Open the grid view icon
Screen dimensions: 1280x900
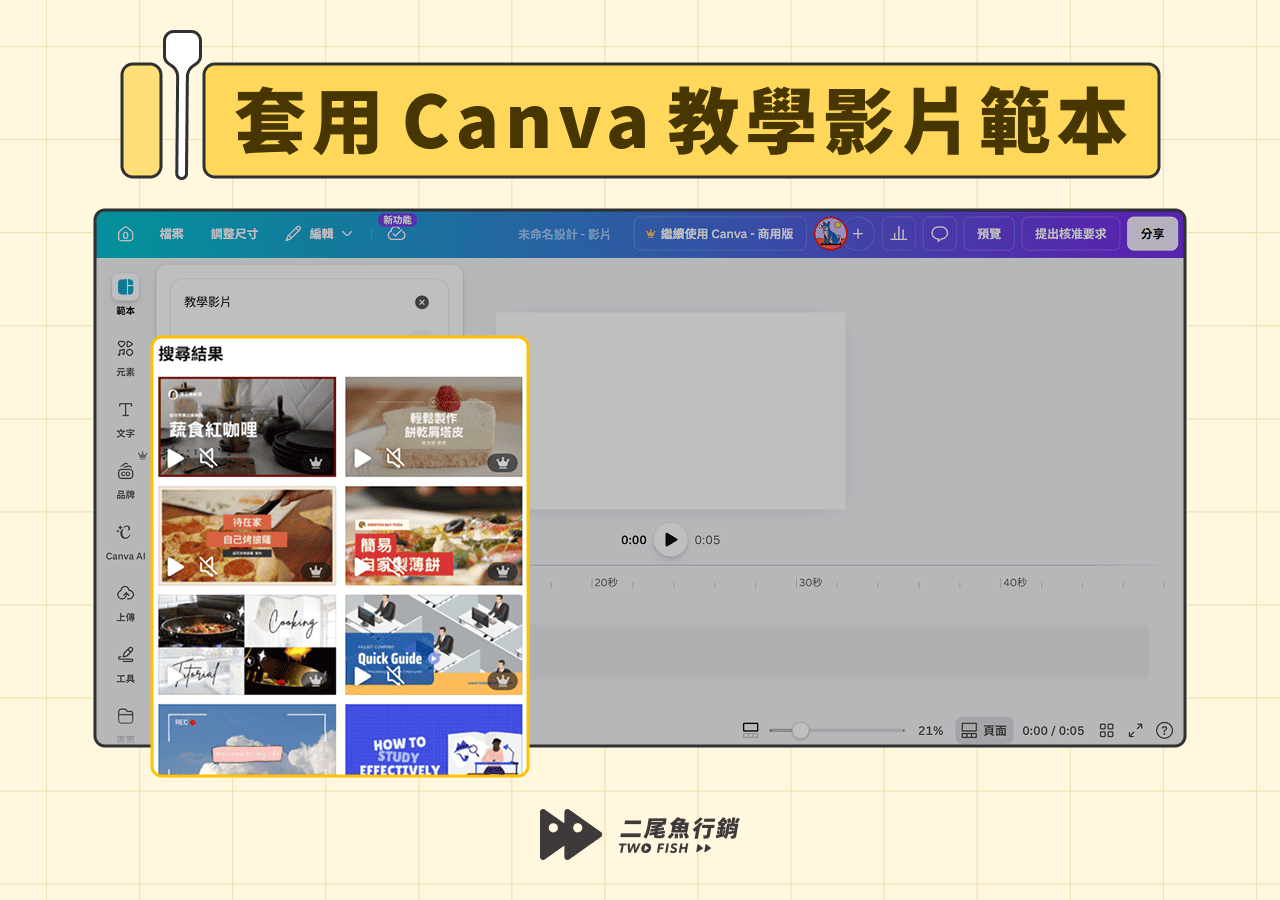pos(1106,731)
